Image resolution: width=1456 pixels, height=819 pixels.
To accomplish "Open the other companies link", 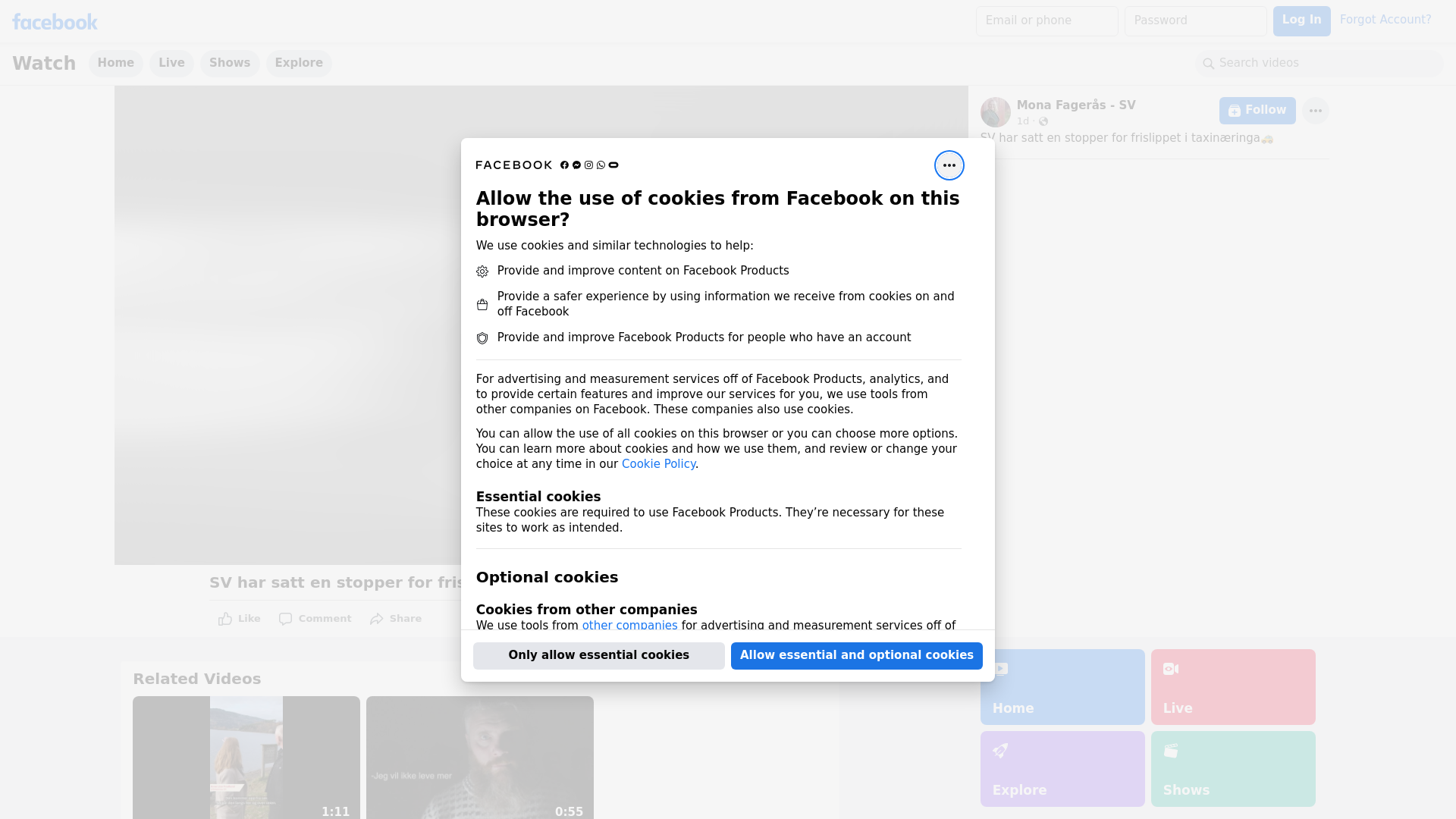I will pos(629,625).
